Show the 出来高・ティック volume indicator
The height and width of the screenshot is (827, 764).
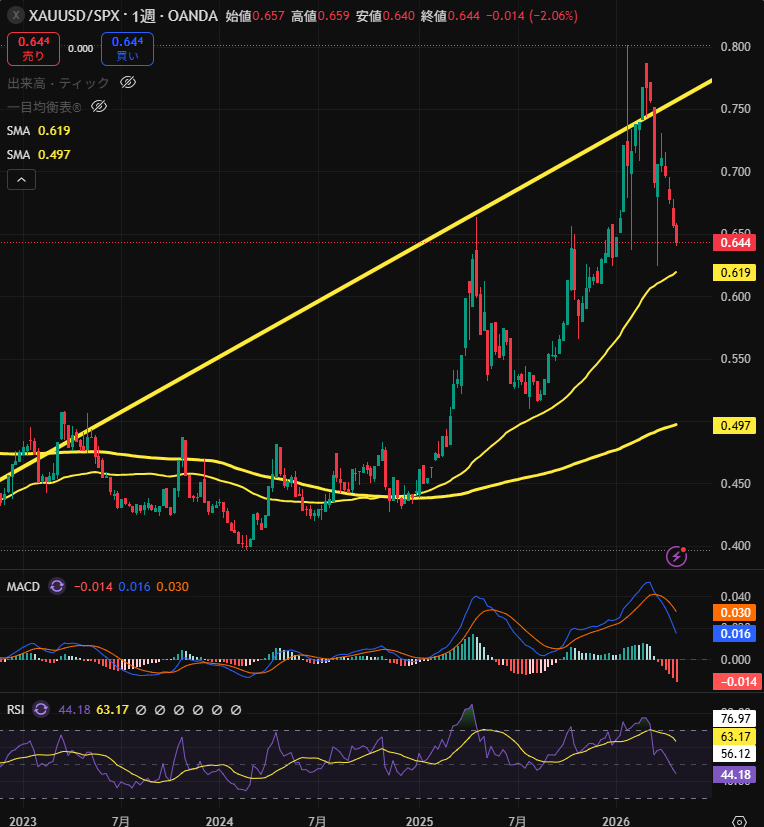point(127,84)
